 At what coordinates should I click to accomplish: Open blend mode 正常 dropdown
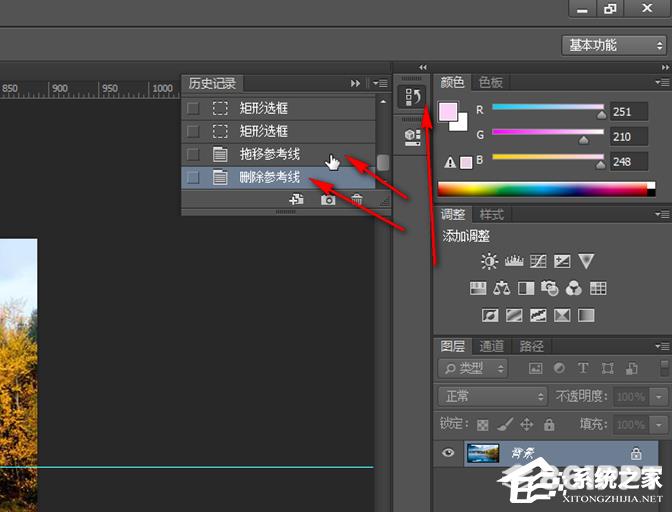click(493, 396)
